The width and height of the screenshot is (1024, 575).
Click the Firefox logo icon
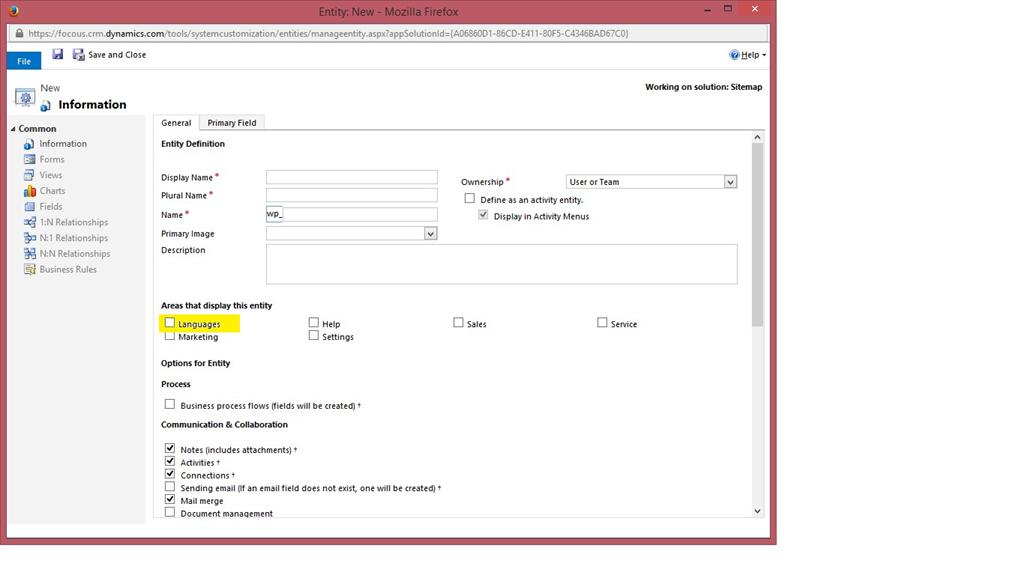(14, 10)
